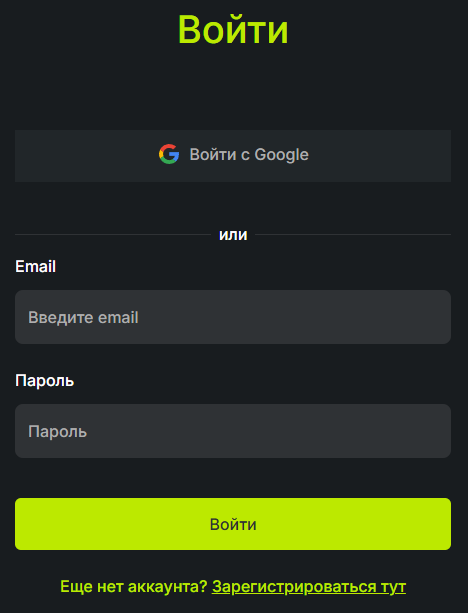Click the large Войти page heading

(x=233, y=30)
